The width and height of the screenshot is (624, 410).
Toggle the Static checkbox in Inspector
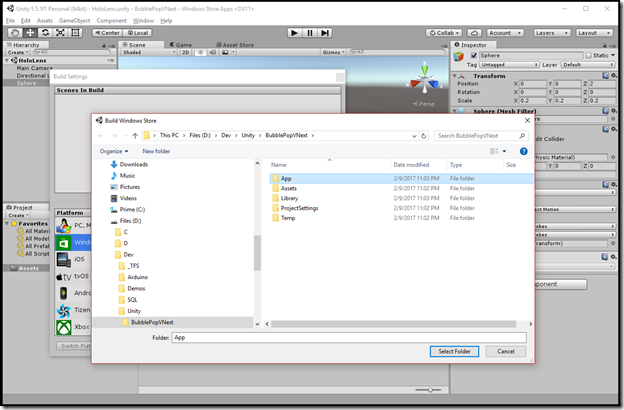(589, 55)
